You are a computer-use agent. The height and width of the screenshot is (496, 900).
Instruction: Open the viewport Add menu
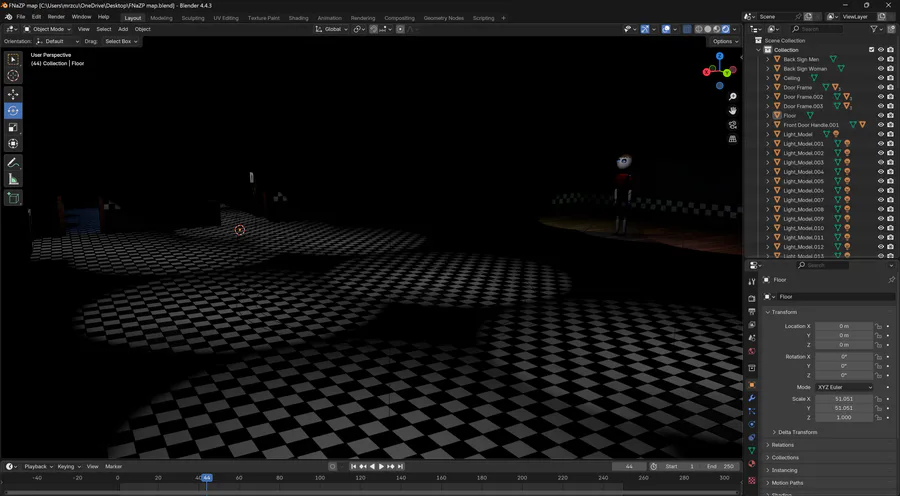point(123,29)
